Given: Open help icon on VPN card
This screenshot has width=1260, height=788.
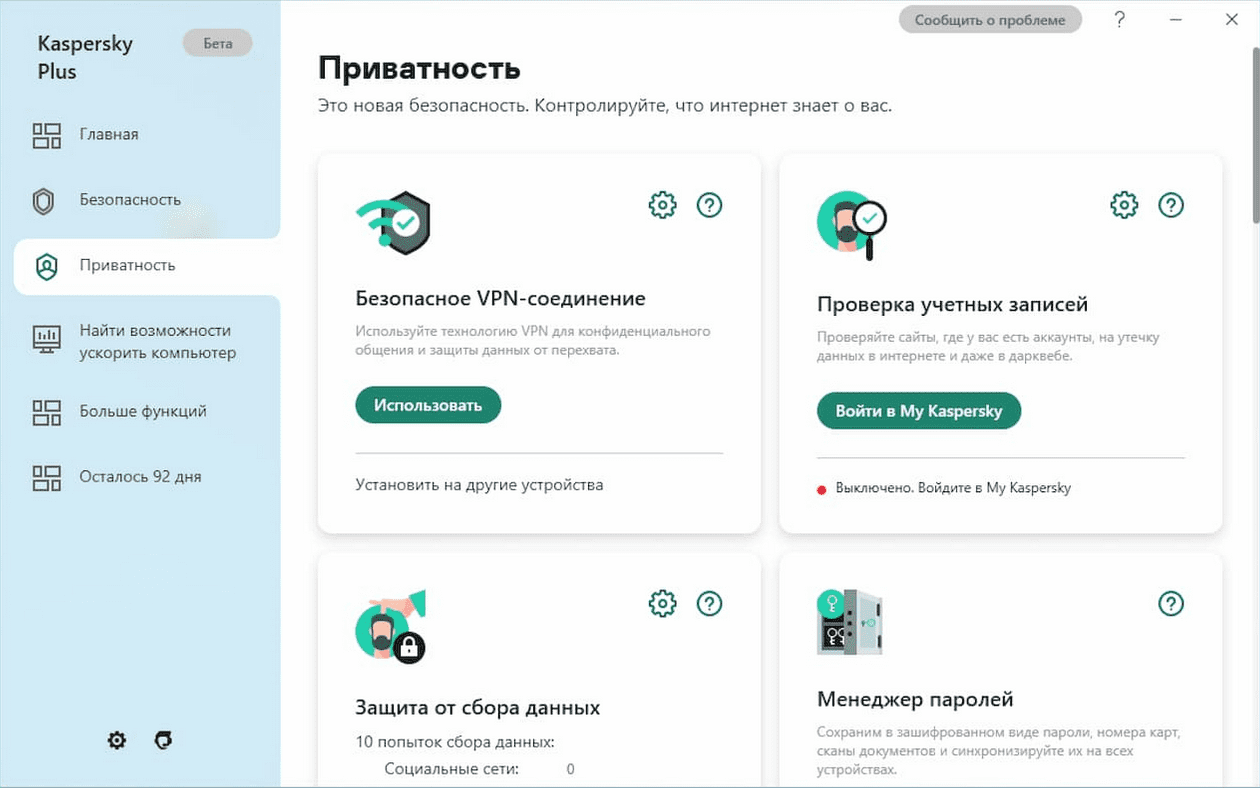Looking at the screenshot, I should [709, 205].
